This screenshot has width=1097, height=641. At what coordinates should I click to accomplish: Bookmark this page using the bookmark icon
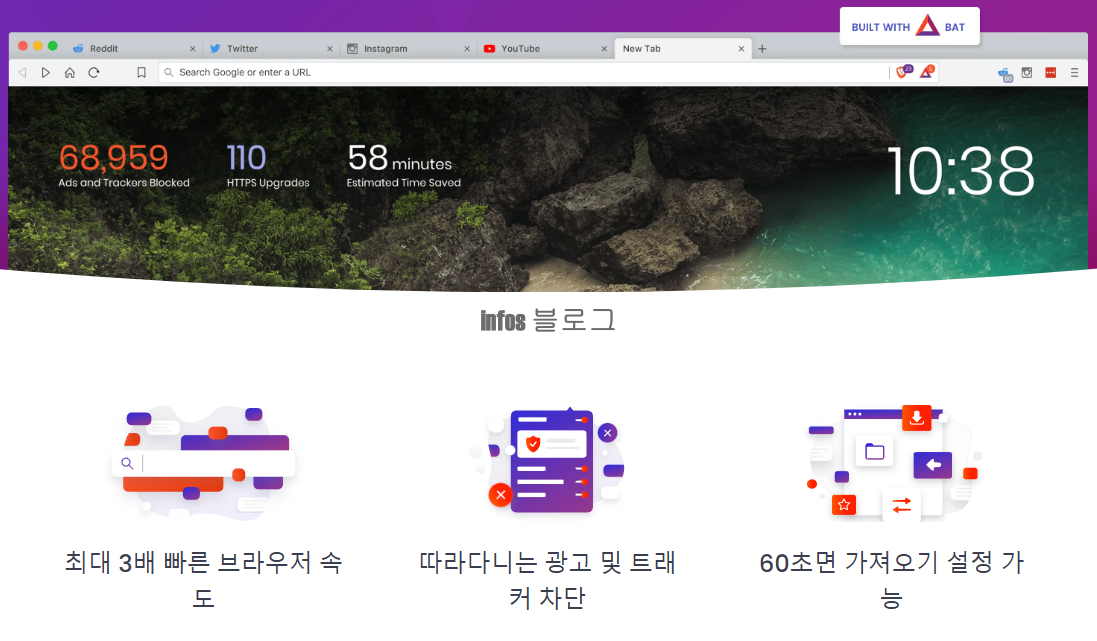tap(141, 72)
